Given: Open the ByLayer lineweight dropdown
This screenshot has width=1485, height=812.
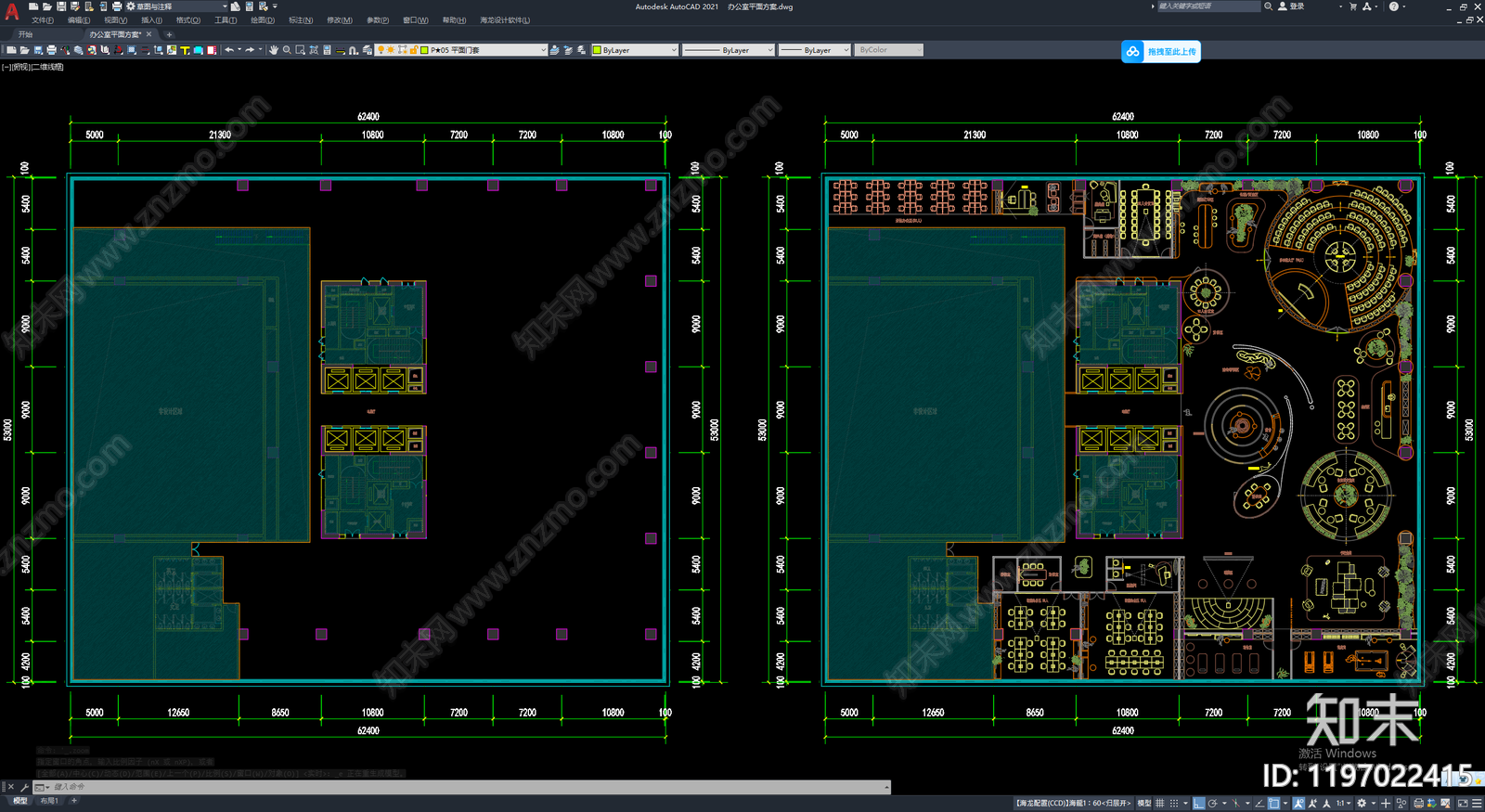Looking at the screenshot, I should click(814, 50).
